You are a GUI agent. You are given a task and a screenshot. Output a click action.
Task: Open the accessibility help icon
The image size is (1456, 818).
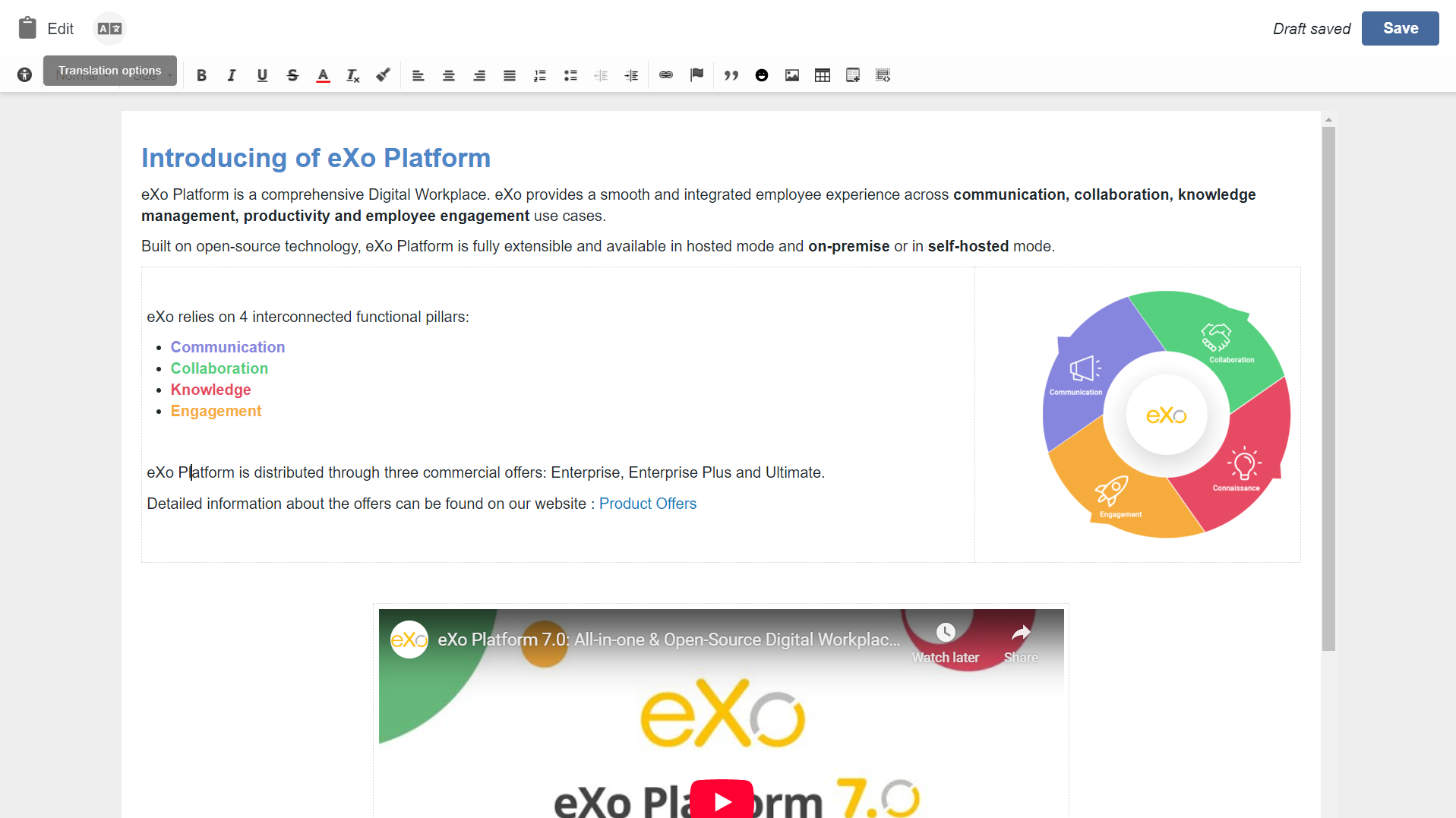click(24, 75)
